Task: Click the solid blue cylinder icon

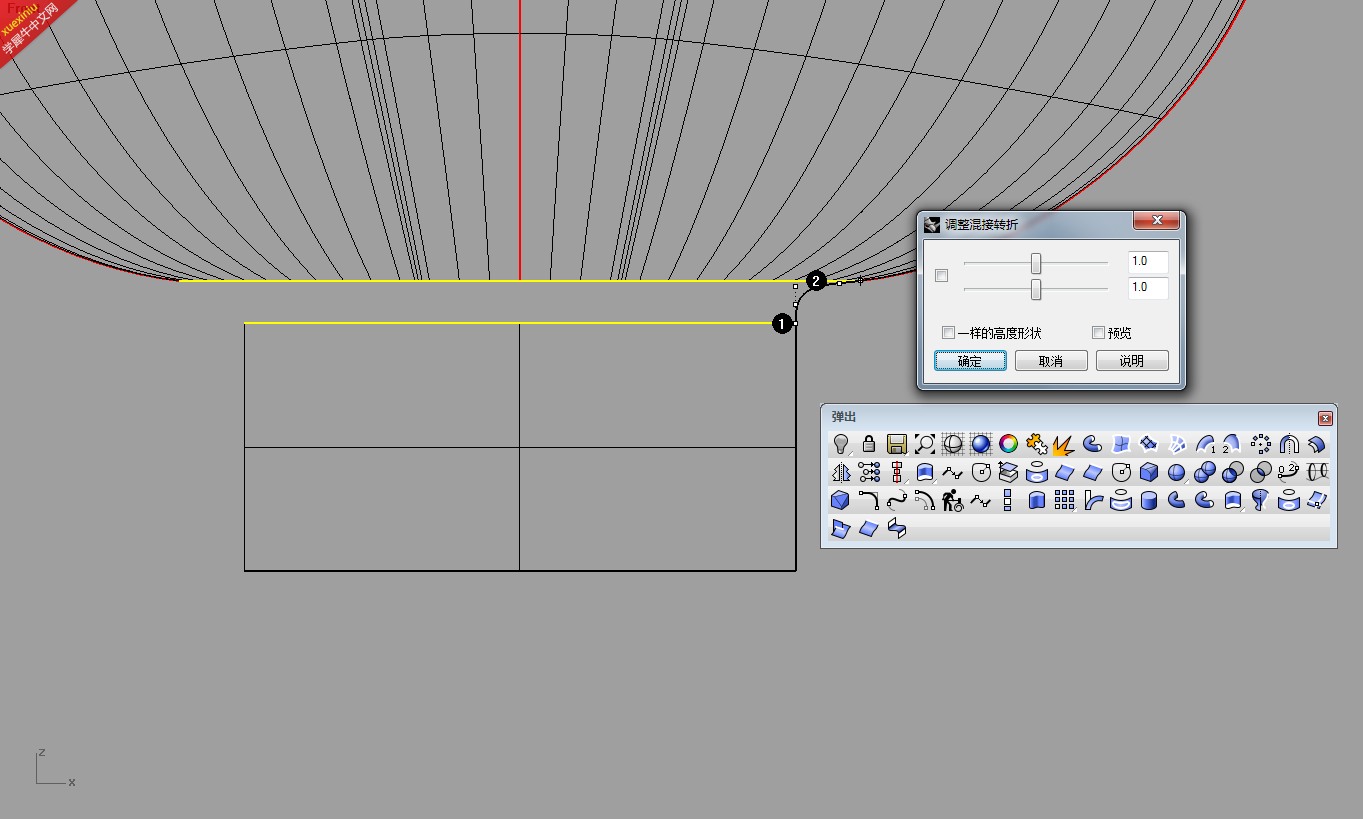Action: 1149,500
